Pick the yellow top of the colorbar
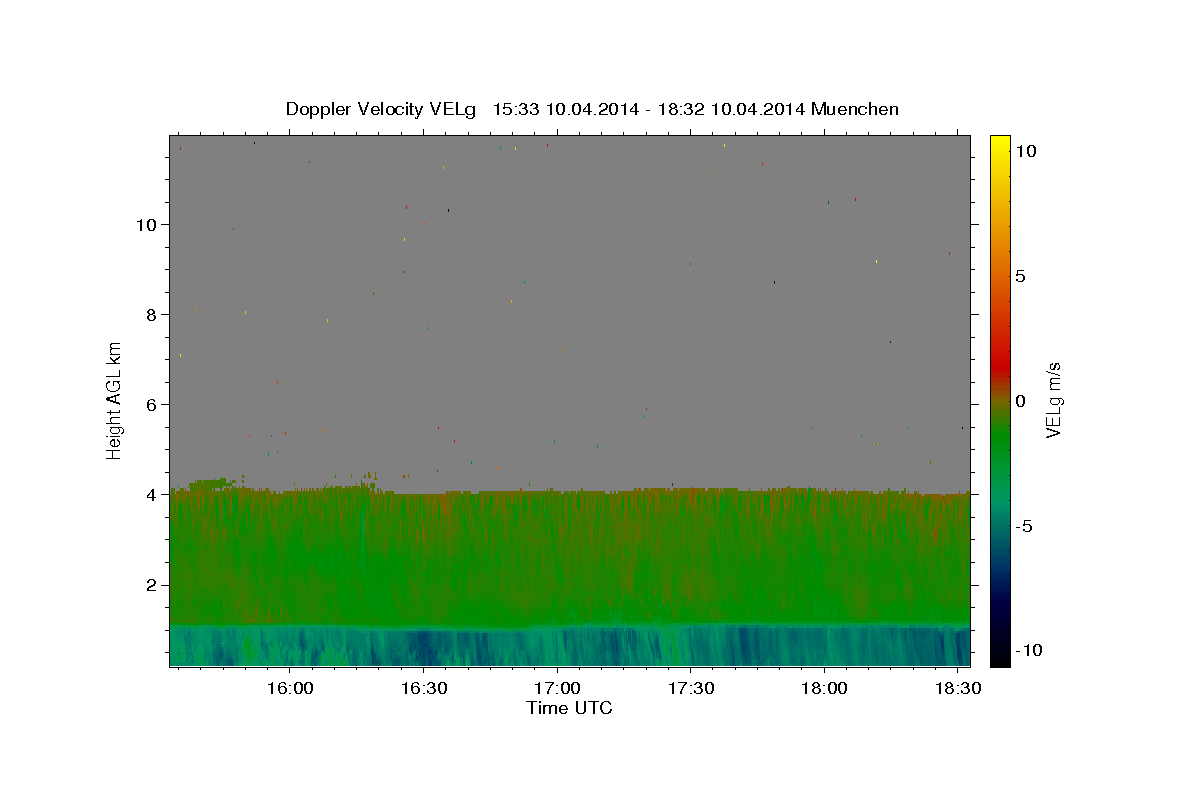The height and width of the screenshot is (800, 1200). pos(1000,145)
